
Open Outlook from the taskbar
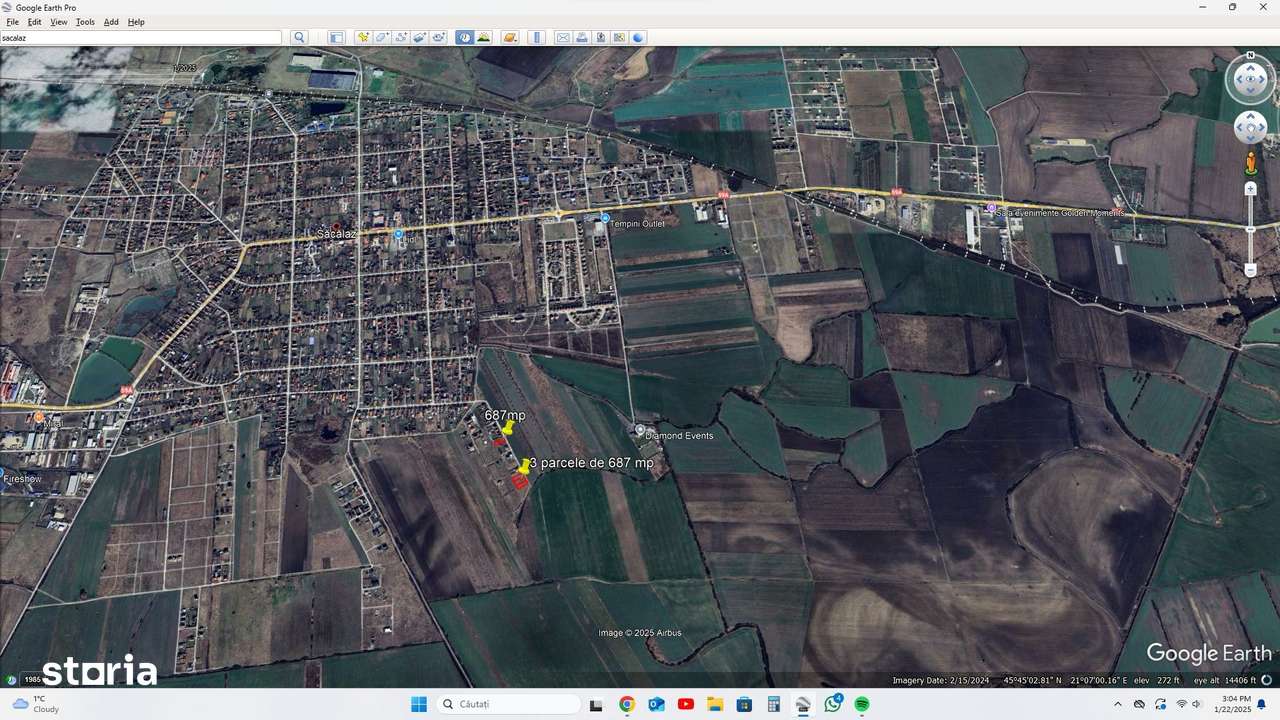pos(656,704)
